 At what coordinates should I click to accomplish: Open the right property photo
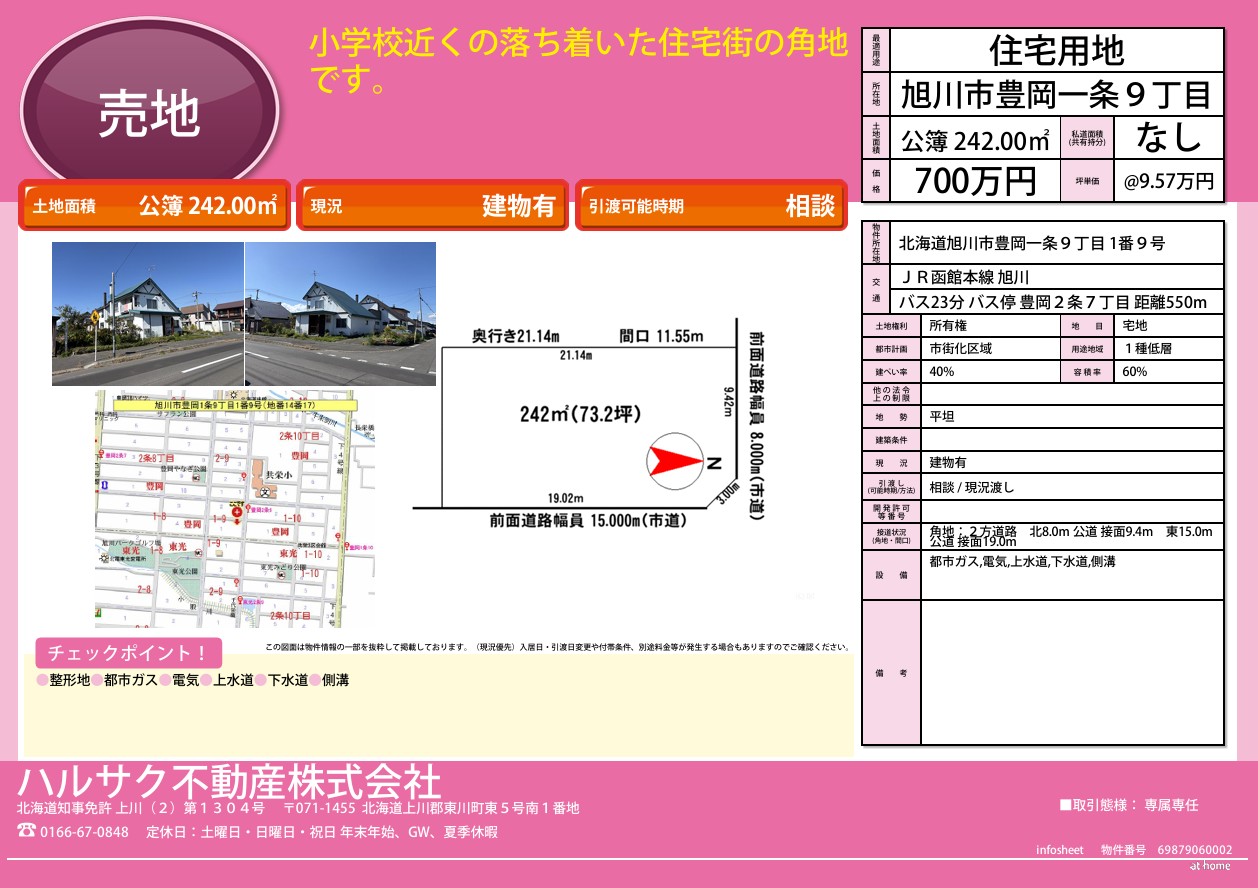click(340, 313)
